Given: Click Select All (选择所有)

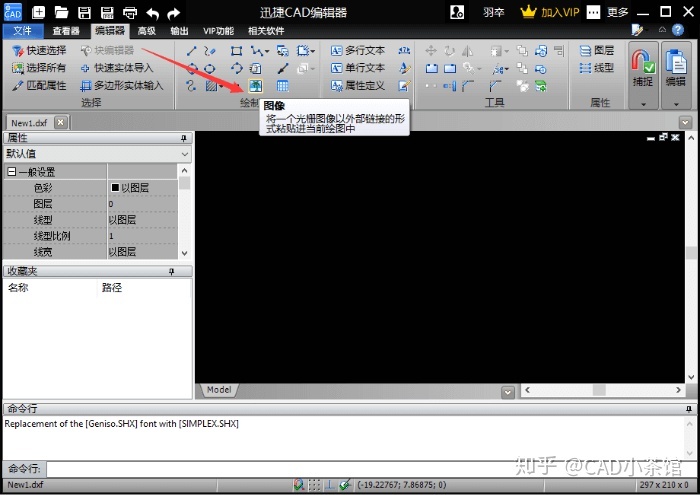Looking at the screenshot, I should point(39,68).
